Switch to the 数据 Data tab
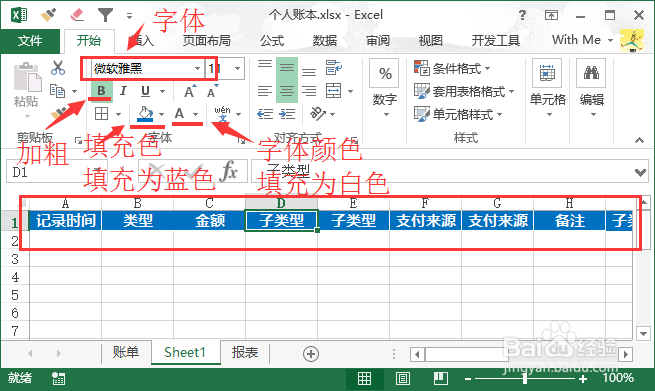This screenshot has width=655, height=391. click(x=325, y=41)
